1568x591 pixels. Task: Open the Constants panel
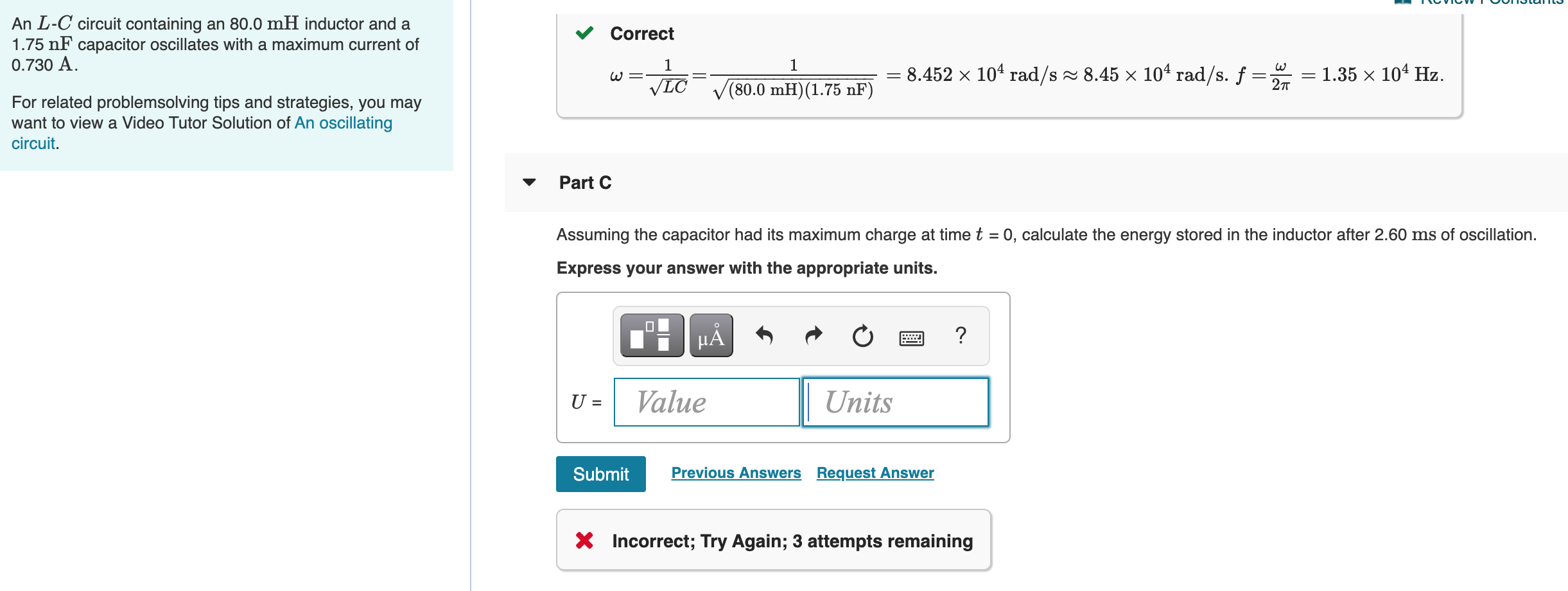pyautogui.click(x=1526, y=3)
